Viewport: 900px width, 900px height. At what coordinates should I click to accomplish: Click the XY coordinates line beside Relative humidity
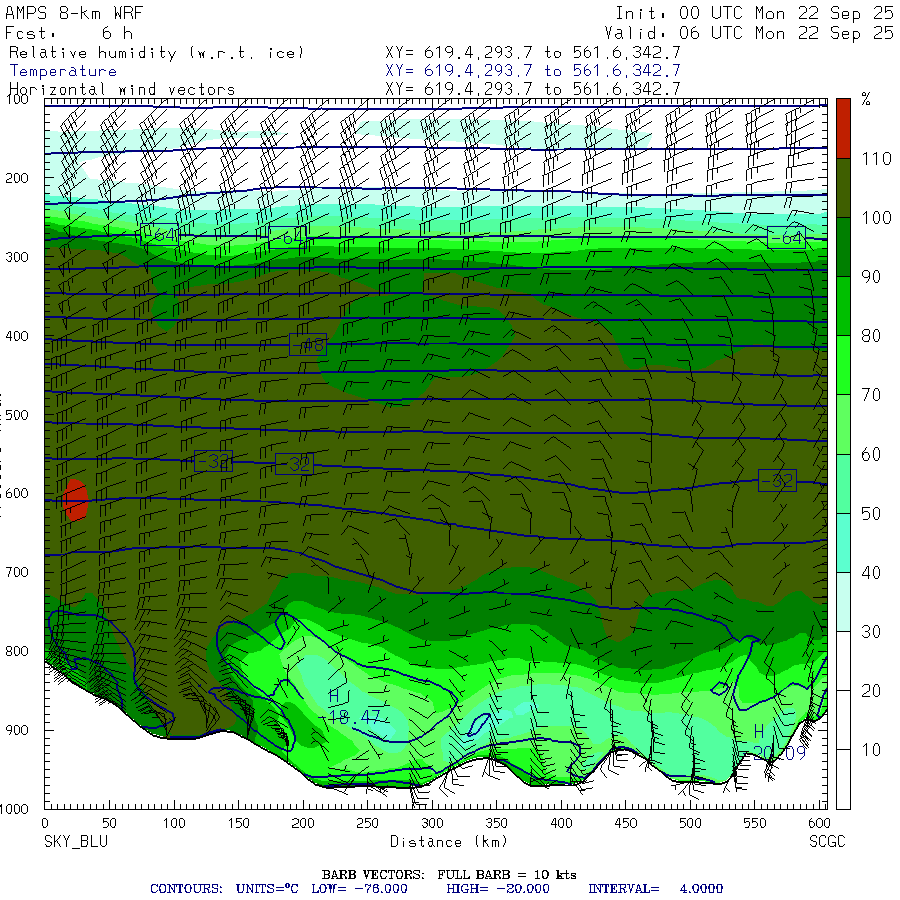click(533, 53)
